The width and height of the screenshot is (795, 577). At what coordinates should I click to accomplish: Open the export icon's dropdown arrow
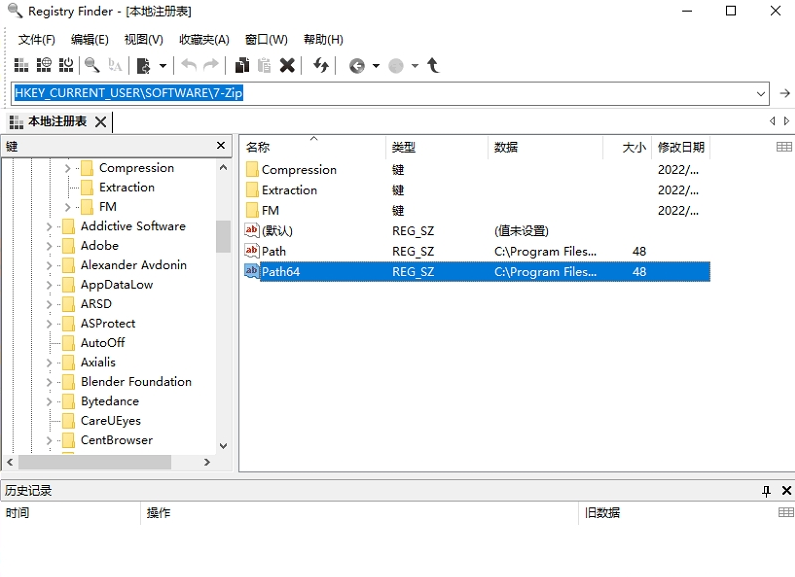tap(163, 65)
